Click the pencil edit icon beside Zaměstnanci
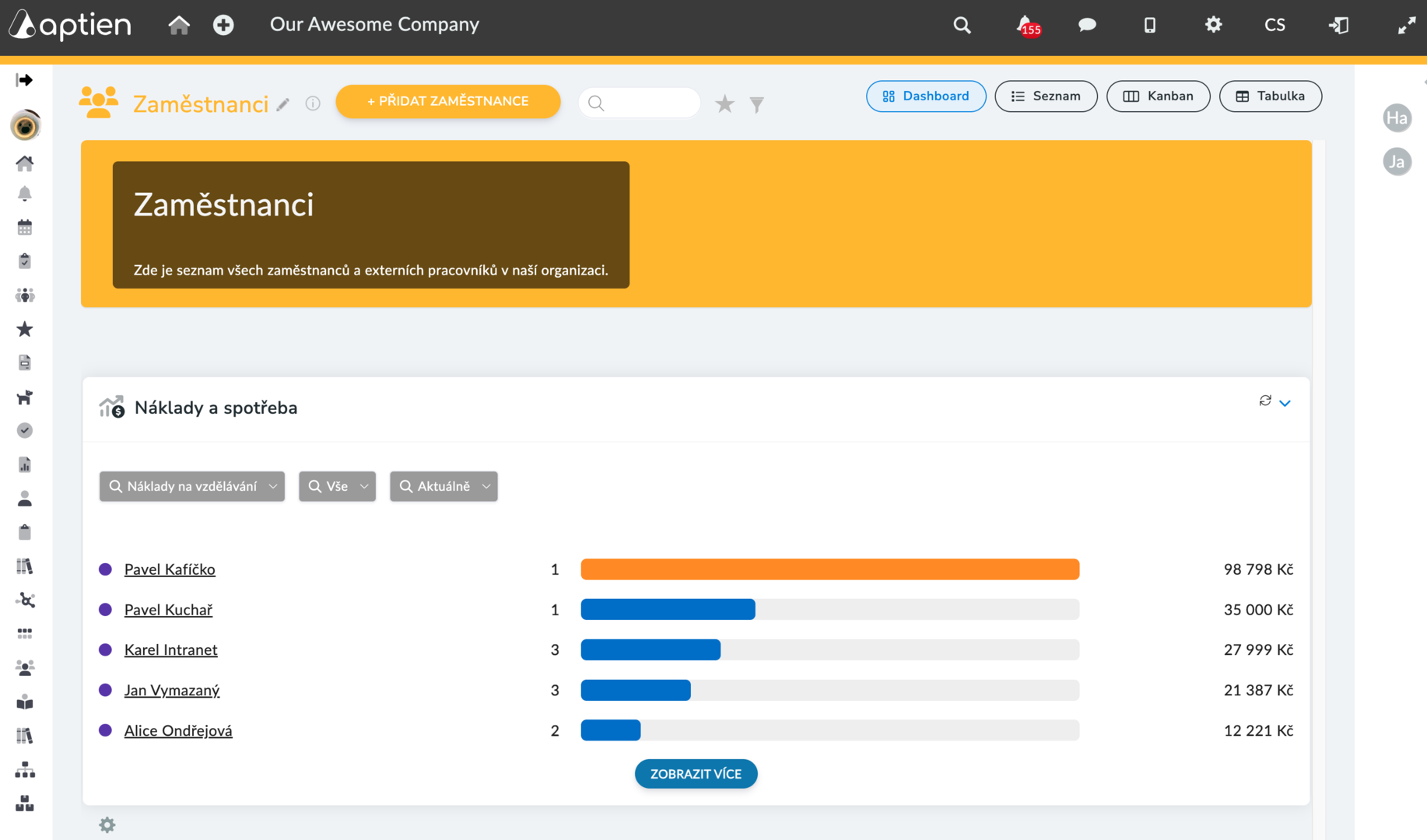Image resolution: width=1427 pixels, height=840 pixels. point(283,104)
